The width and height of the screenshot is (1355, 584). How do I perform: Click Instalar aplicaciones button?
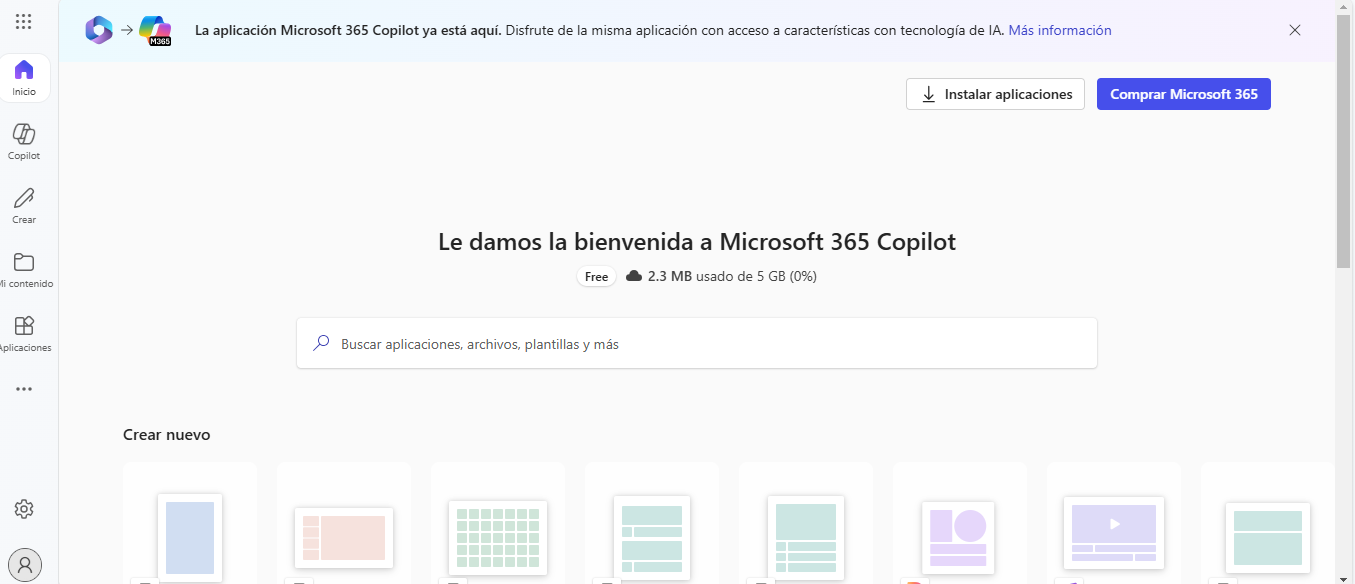(995, 94)
